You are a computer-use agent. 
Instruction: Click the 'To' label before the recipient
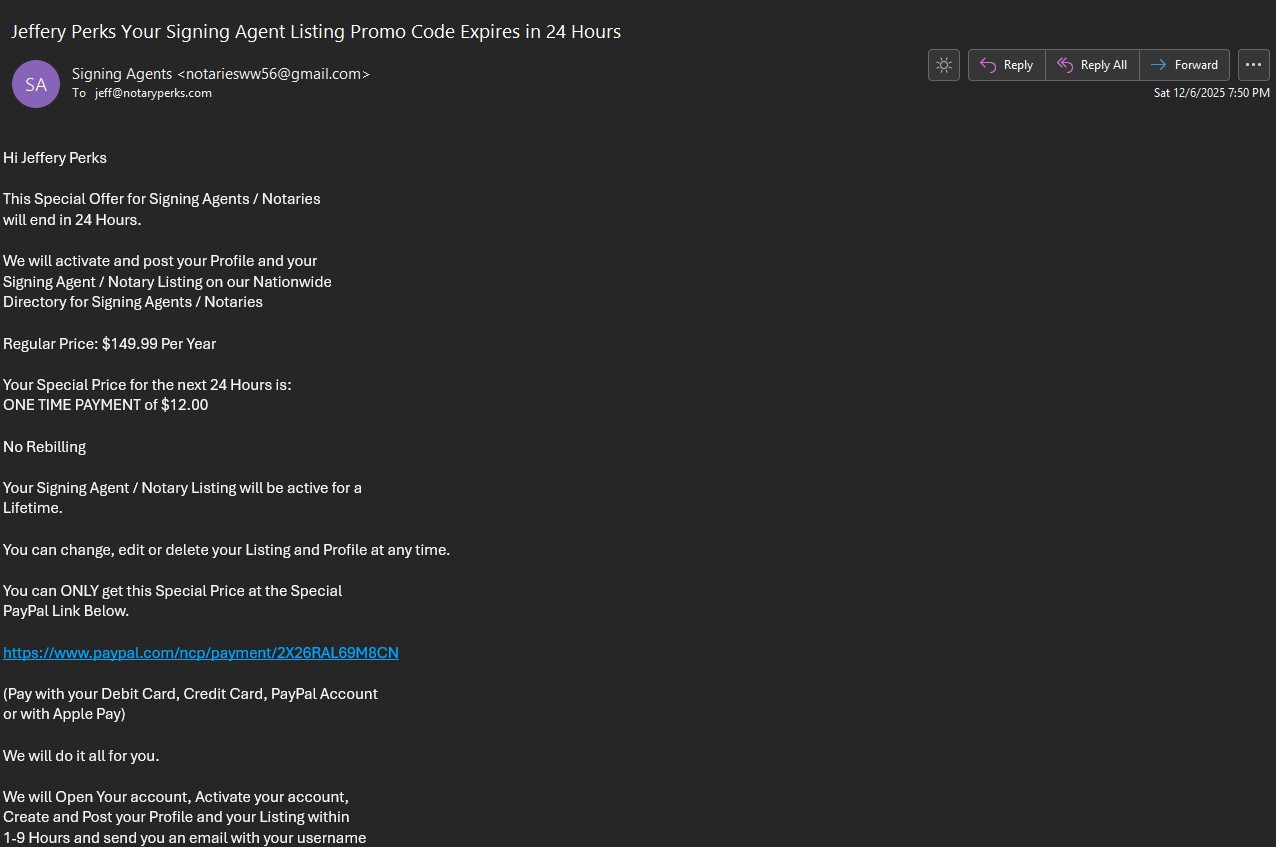[x=79, y=93]
